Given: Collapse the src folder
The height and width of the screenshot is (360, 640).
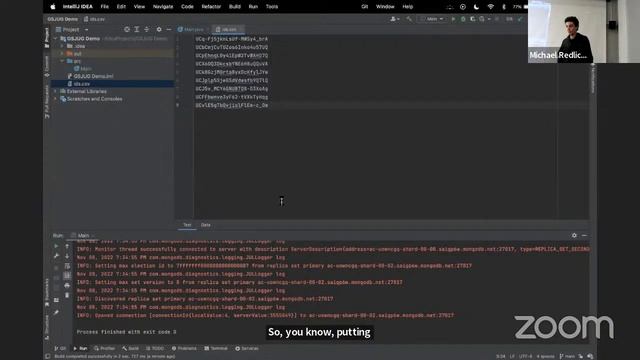Looking at the screenshot, I should tap(62, 61).
